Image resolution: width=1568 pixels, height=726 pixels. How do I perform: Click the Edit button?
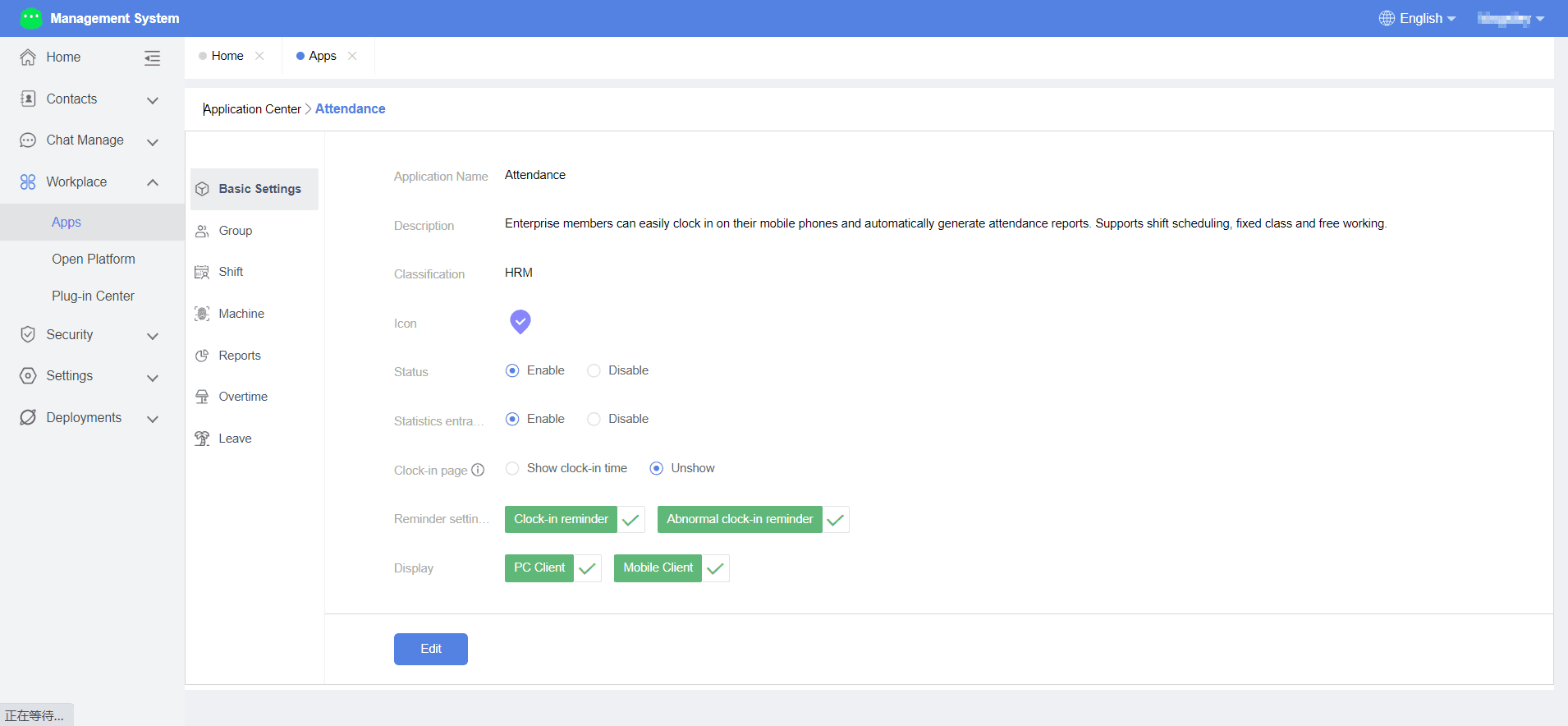tap(431, 649)
